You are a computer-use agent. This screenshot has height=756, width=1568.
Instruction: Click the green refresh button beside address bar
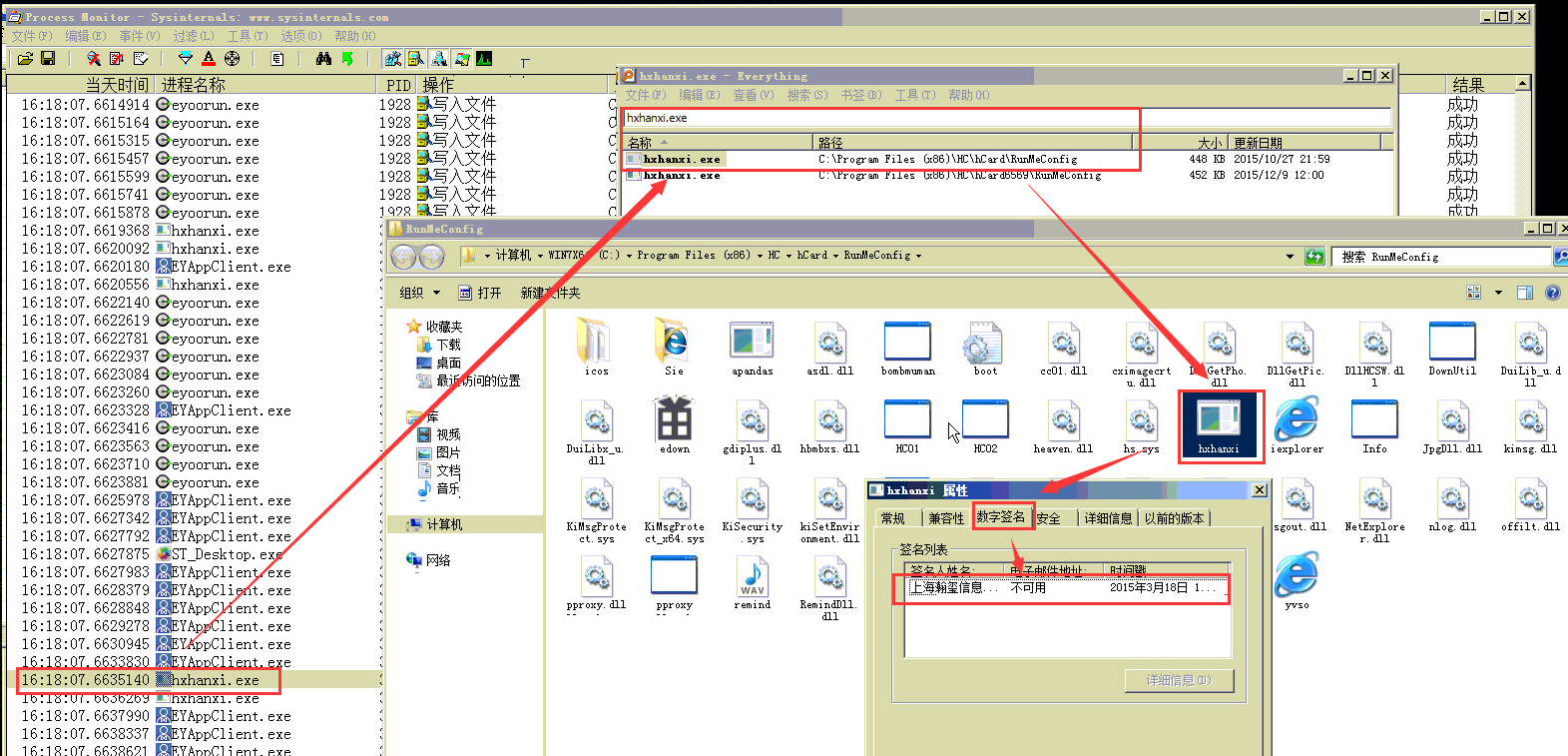pos(1315,257)
